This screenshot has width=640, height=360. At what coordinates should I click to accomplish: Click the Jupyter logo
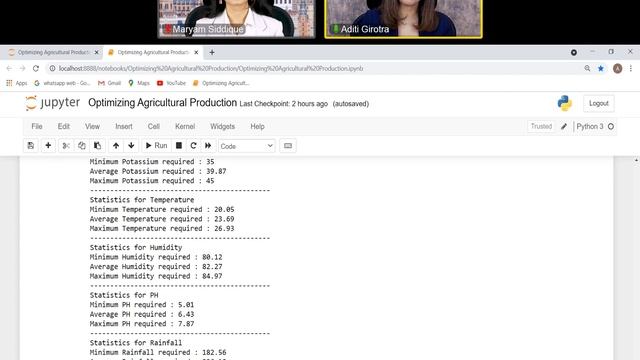tap(52, 103)
